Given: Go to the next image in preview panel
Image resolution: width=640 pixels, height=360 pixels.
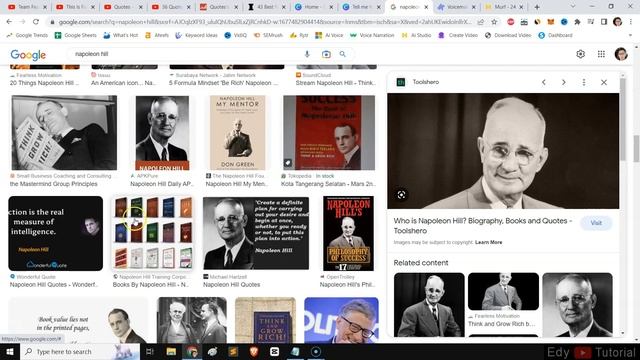Looking at the screenshot, I should coord(564,82).
